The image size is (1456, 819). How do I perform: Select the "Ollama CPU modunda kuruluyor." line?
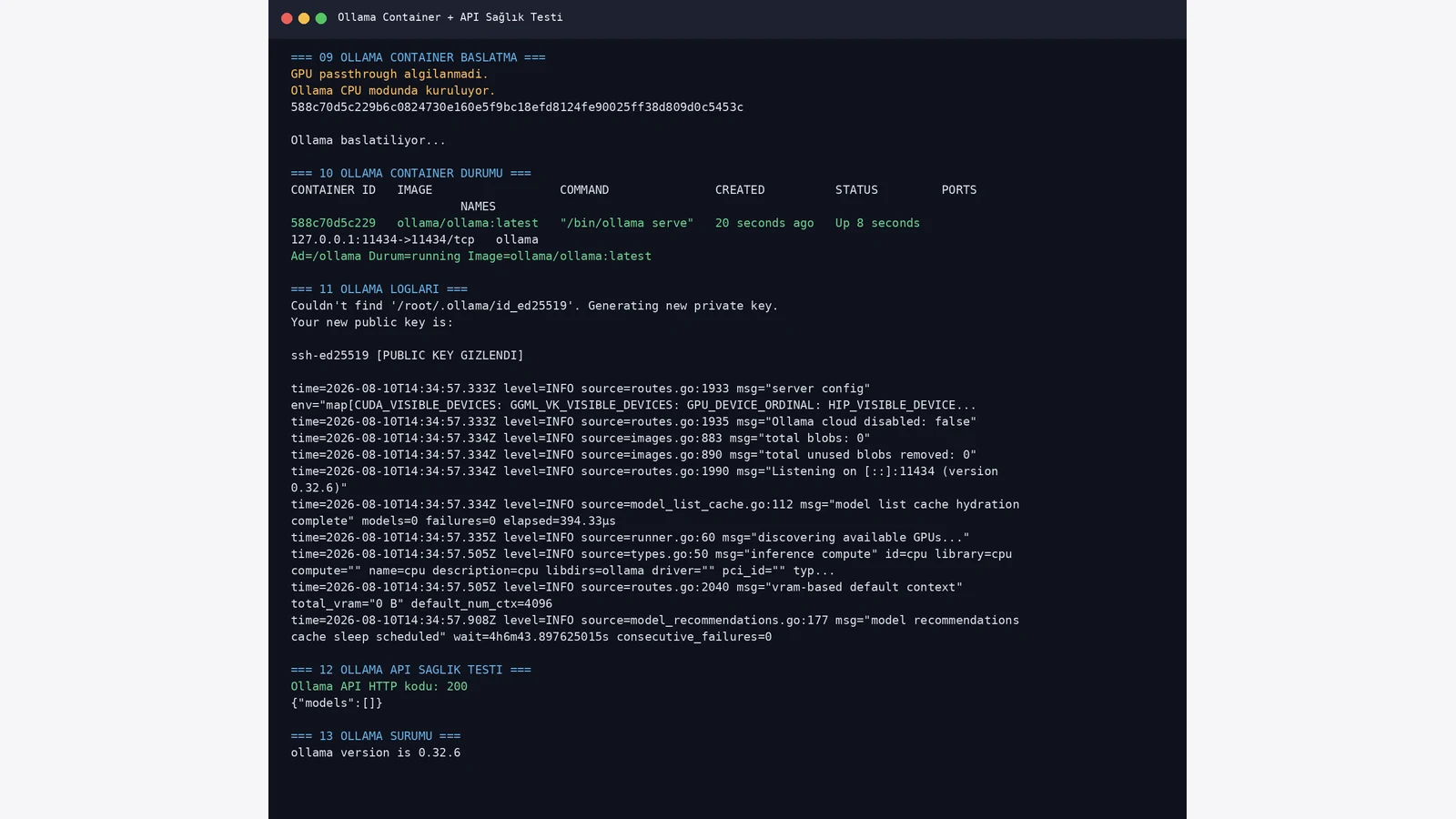393,90
